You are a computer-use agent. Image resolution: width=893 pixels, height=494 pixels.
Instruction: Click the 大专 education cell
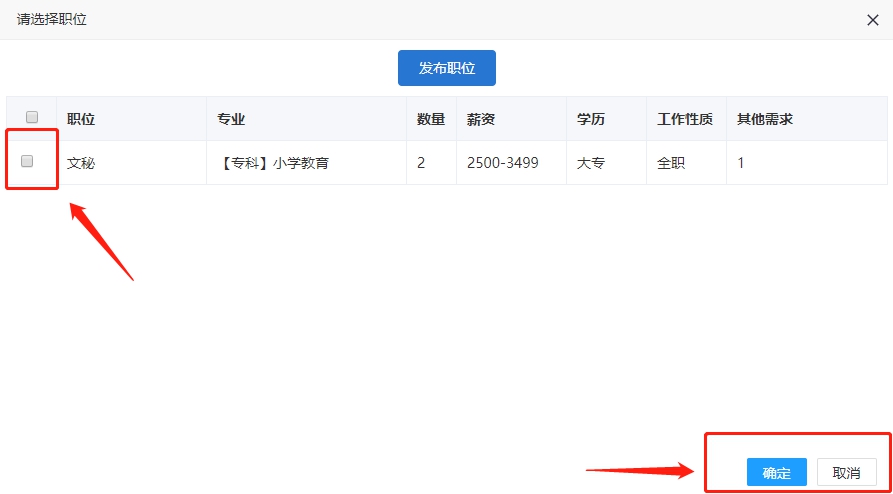590,162
